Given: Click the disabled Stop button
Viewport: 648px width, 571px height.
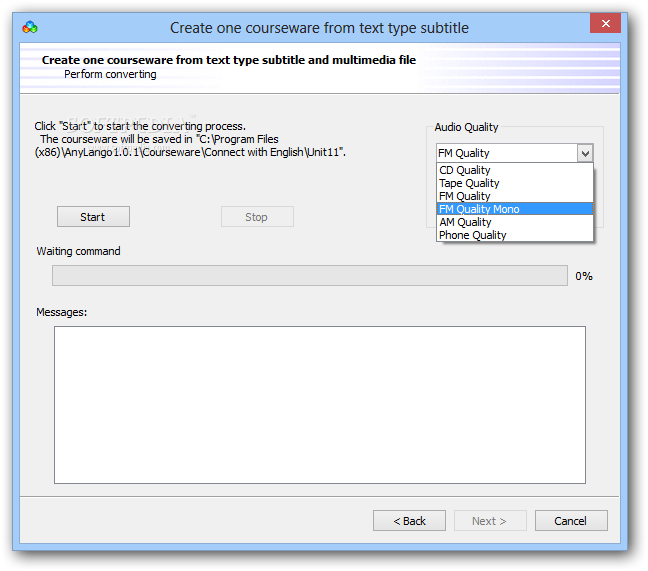Looking at the screenshot, I should coord(257,217).
